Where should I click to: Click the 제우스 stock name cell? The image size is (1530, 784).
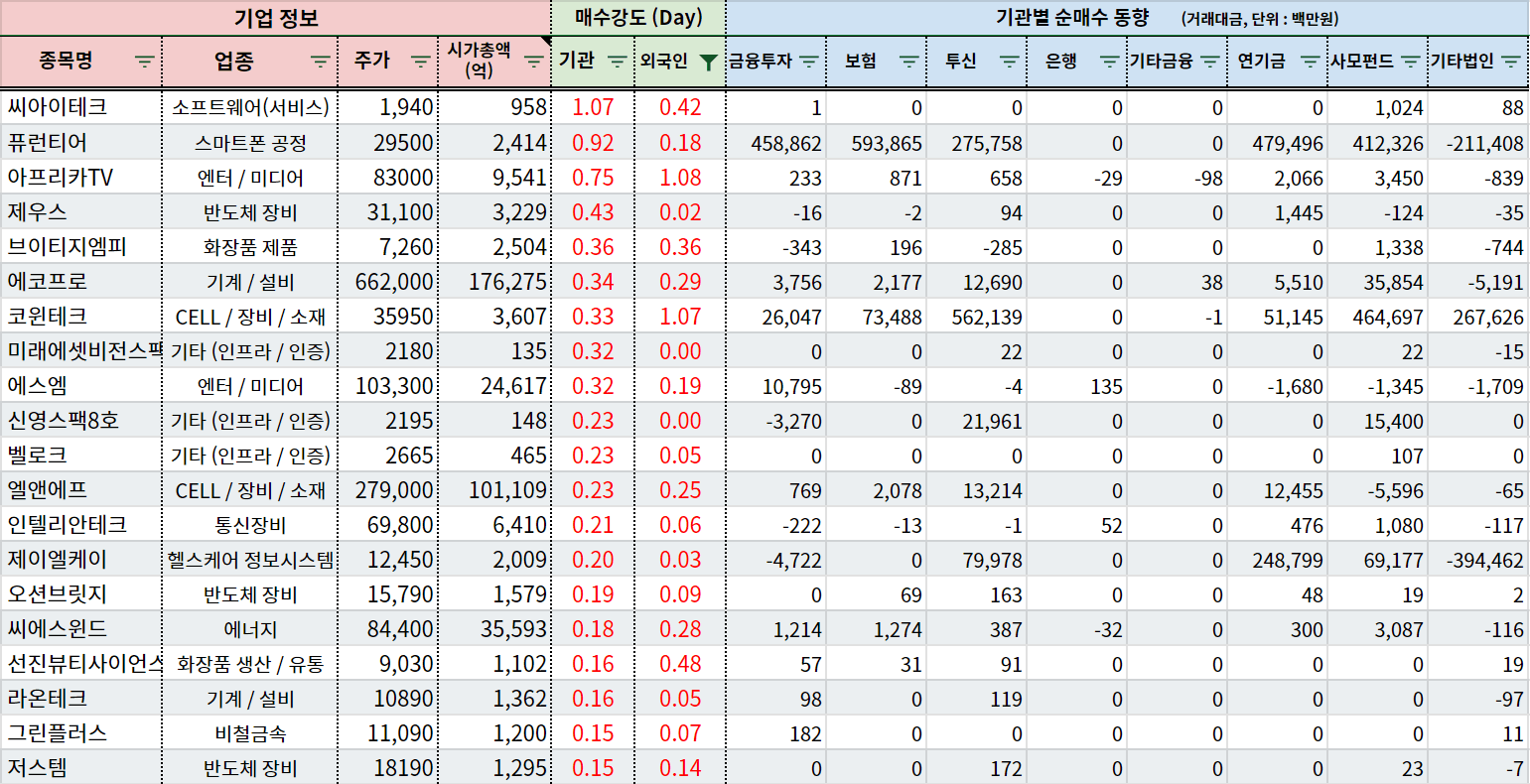pos(81,211)
